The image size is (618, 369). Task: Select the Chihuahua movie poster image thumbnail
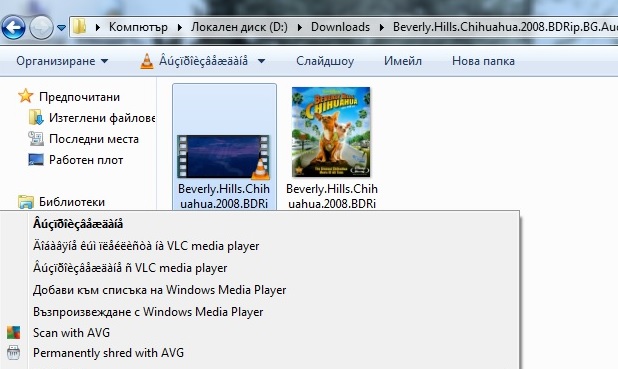click(x=331, y=132)
